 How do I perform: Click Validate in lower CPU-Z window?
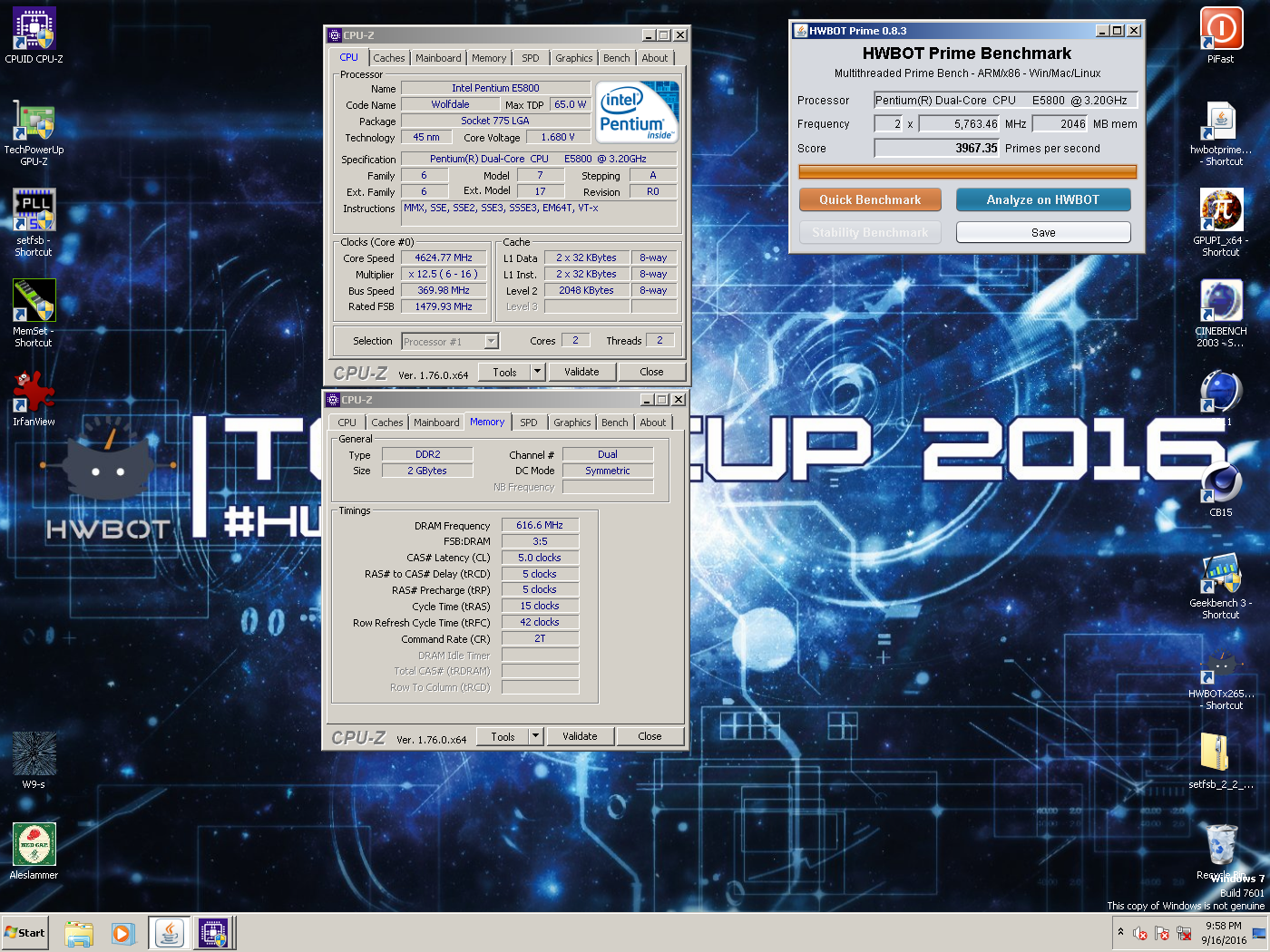580,736
